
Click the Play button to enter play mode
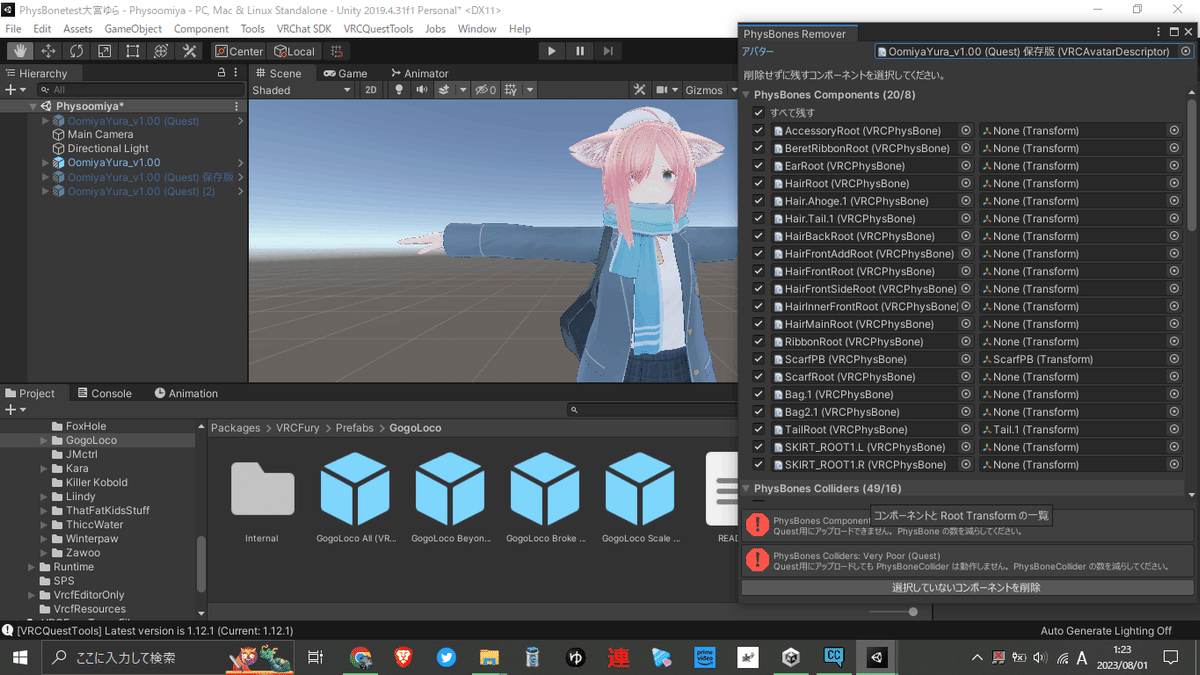pos(551,50)
